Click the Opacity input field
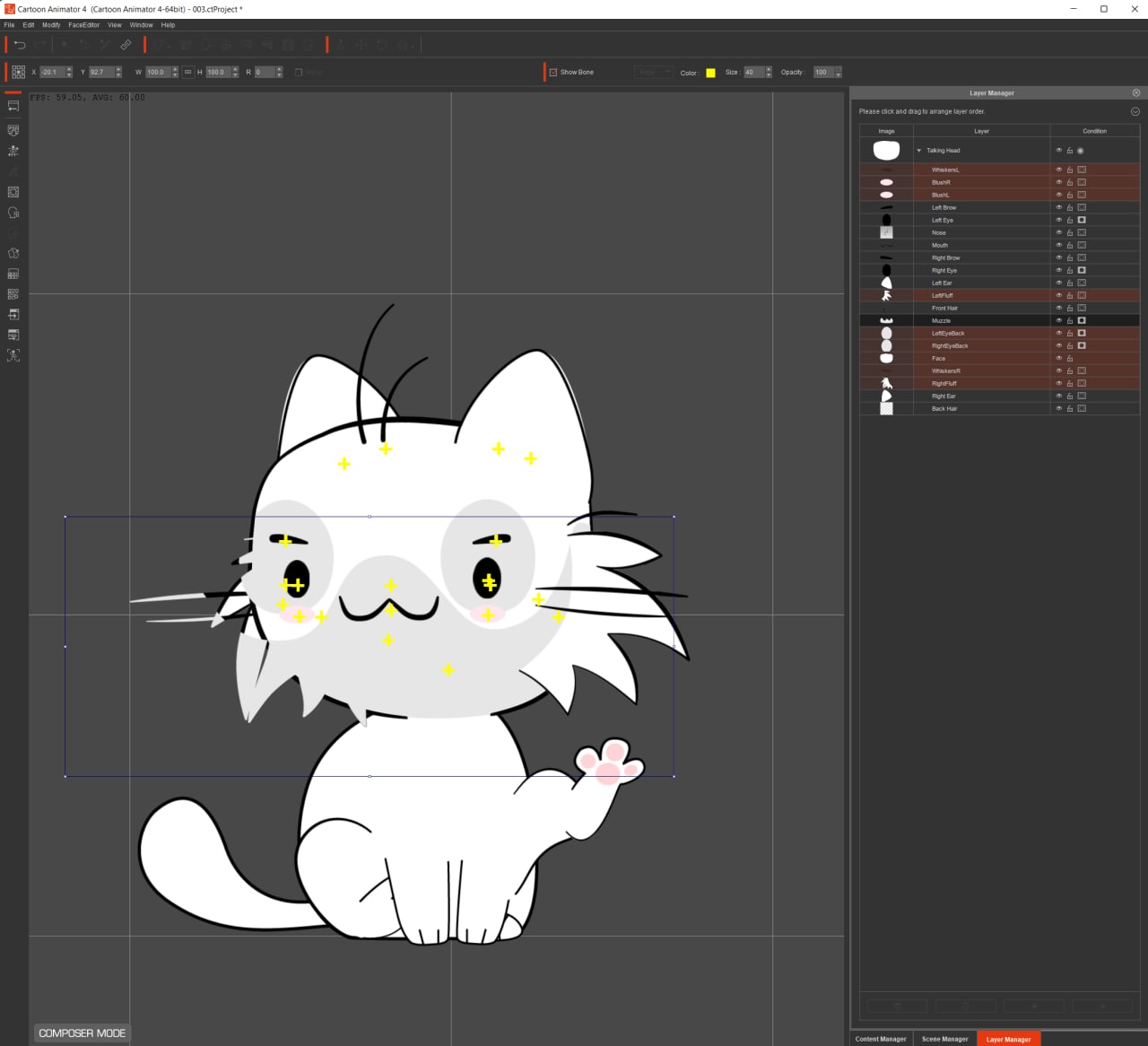The height and width of the screenshot is (1046, 1148). point(824,72)
